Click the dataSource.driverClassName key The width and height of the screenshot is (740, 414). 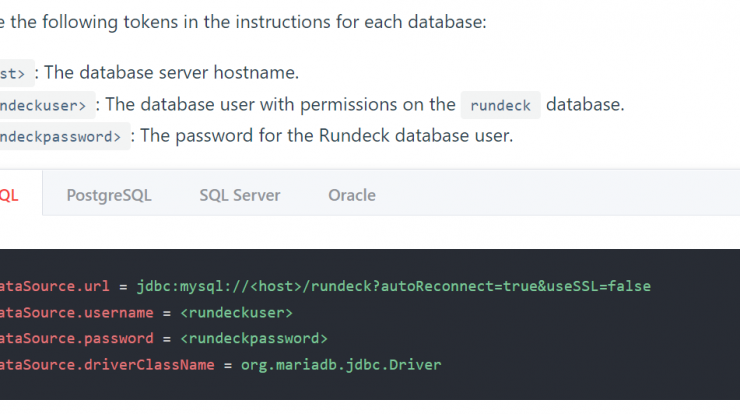click(107, 364)
